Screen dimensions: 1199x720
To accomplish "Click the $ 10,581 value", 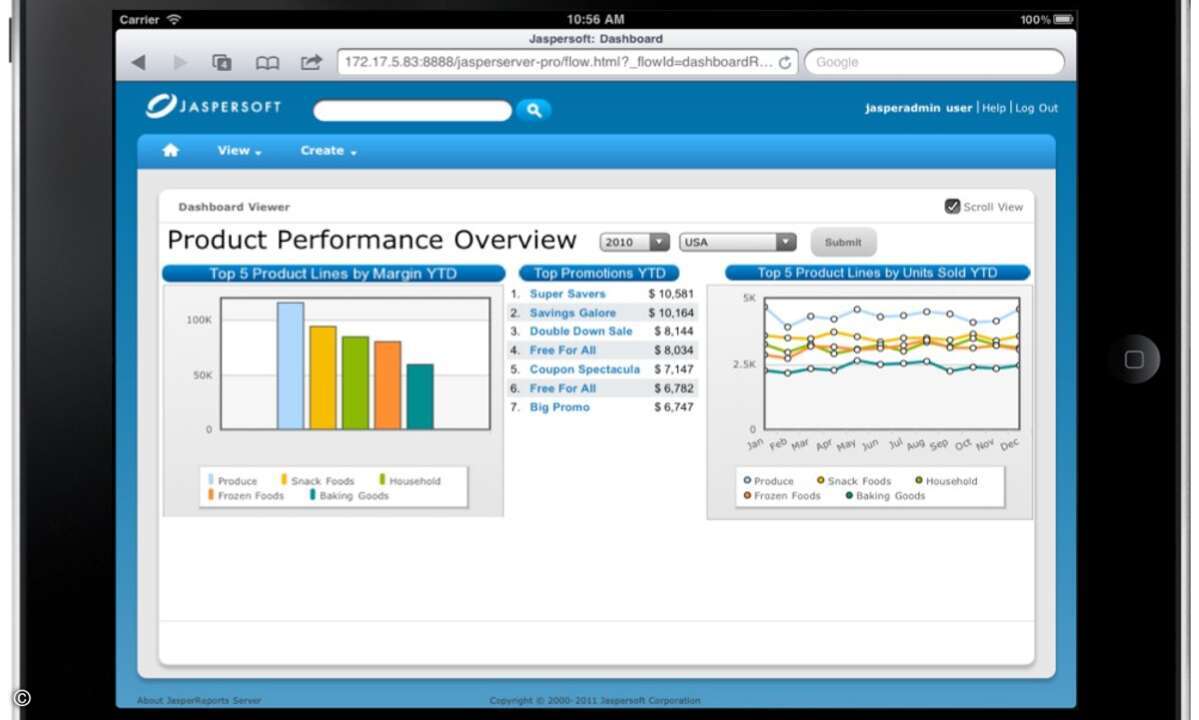I will tap(671, 294).
